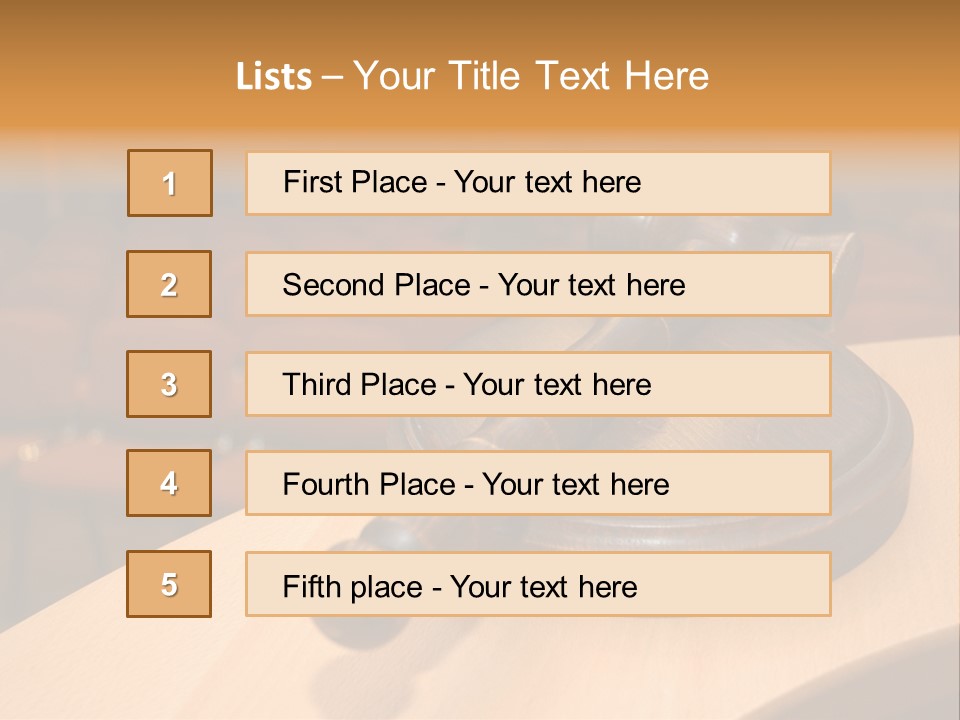Select the First Place text box

tap(538, 183)
